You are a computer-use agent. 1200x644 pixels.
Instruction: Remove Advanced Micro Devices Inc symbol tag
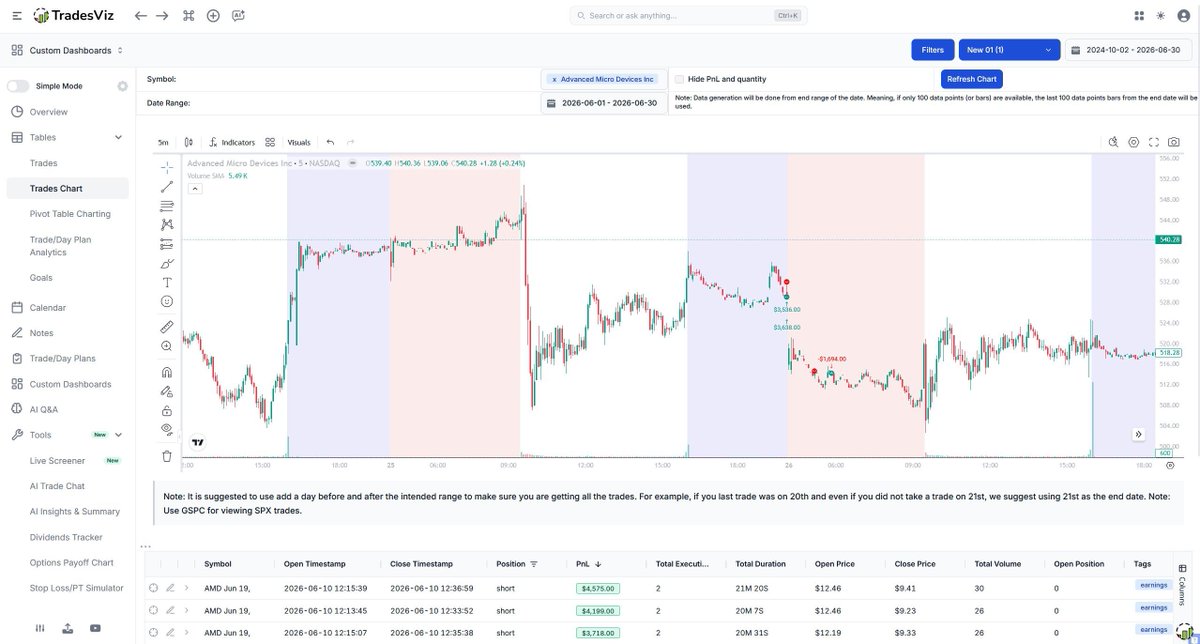point(554,79)
